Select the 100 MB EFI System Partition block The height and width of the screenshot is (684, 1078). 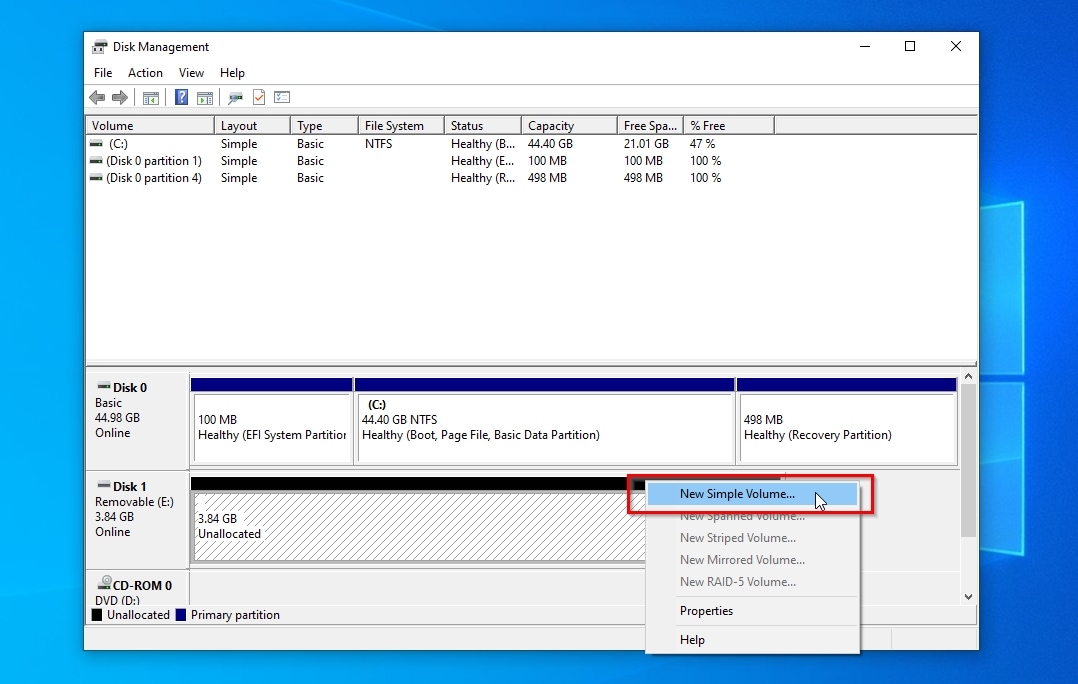(272, 421)
